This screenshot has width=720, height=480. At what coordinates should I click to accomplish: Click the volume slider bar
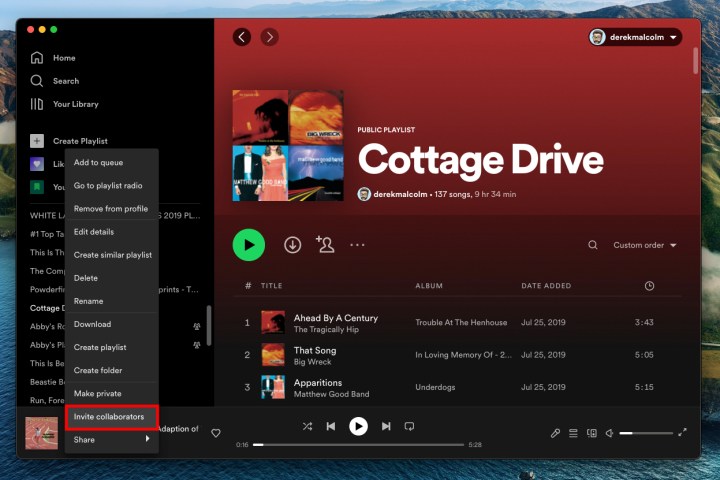pos(646,433)
